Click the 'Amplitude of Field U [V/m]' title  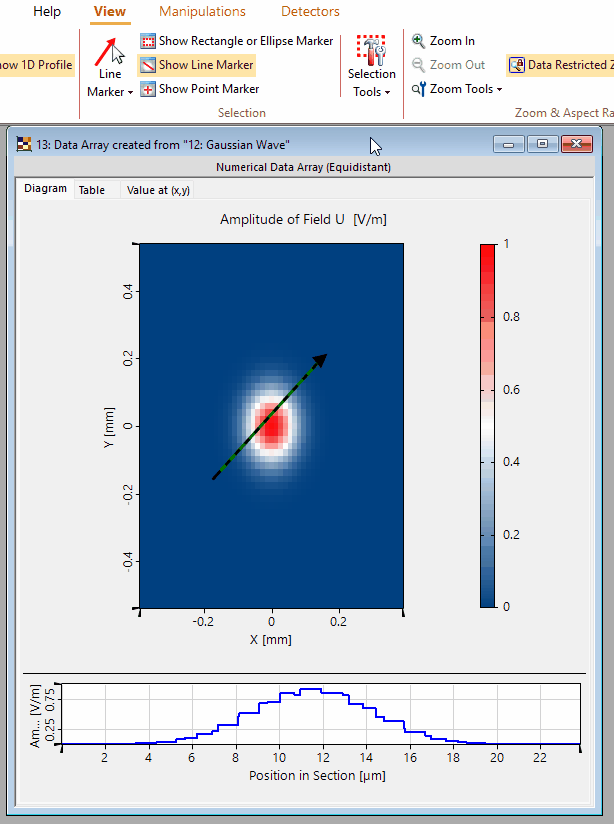303,220
